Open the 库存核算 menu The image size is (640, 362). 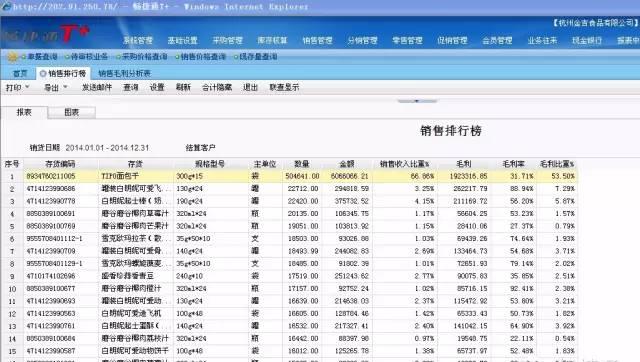(272, 40)
